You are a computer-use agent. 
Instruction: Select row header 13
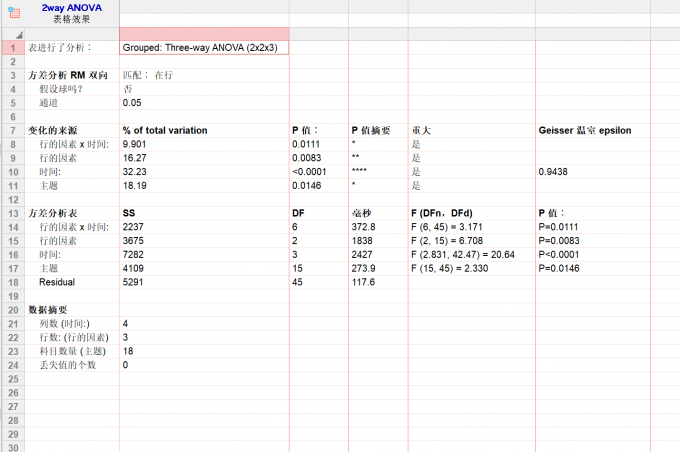(x=13, y=213)
